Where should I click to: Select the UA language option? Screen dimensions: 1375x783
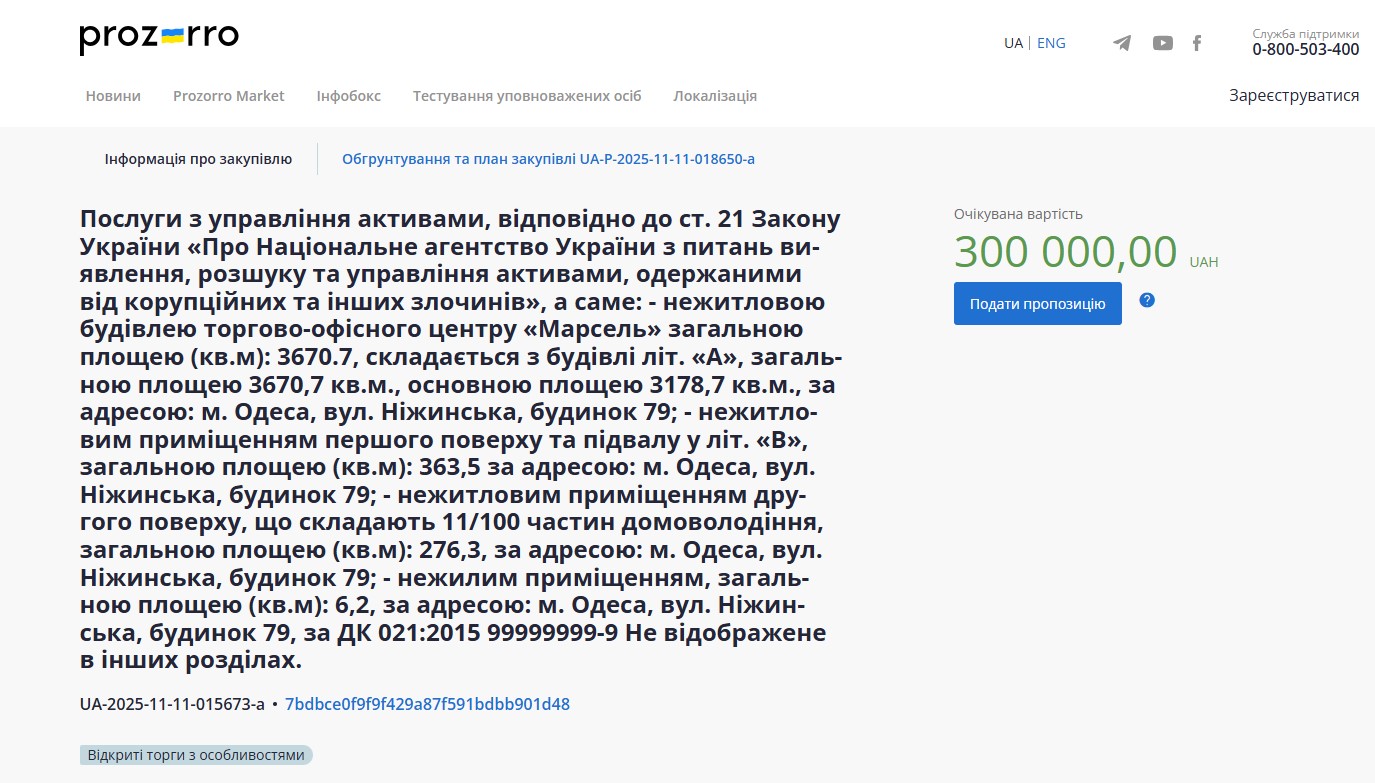[x=1013, y=43]
